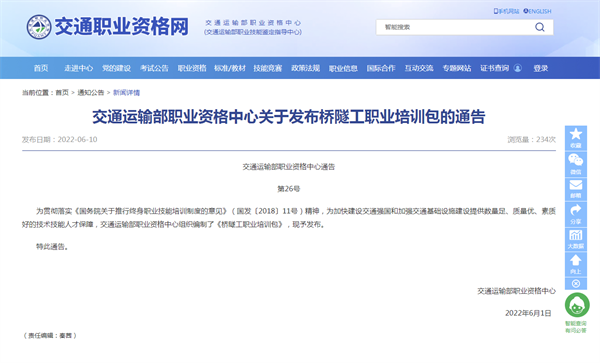Click 通知公告 in the breadcrumb
The image size is (600, 363).
click(x=91, y=93)
